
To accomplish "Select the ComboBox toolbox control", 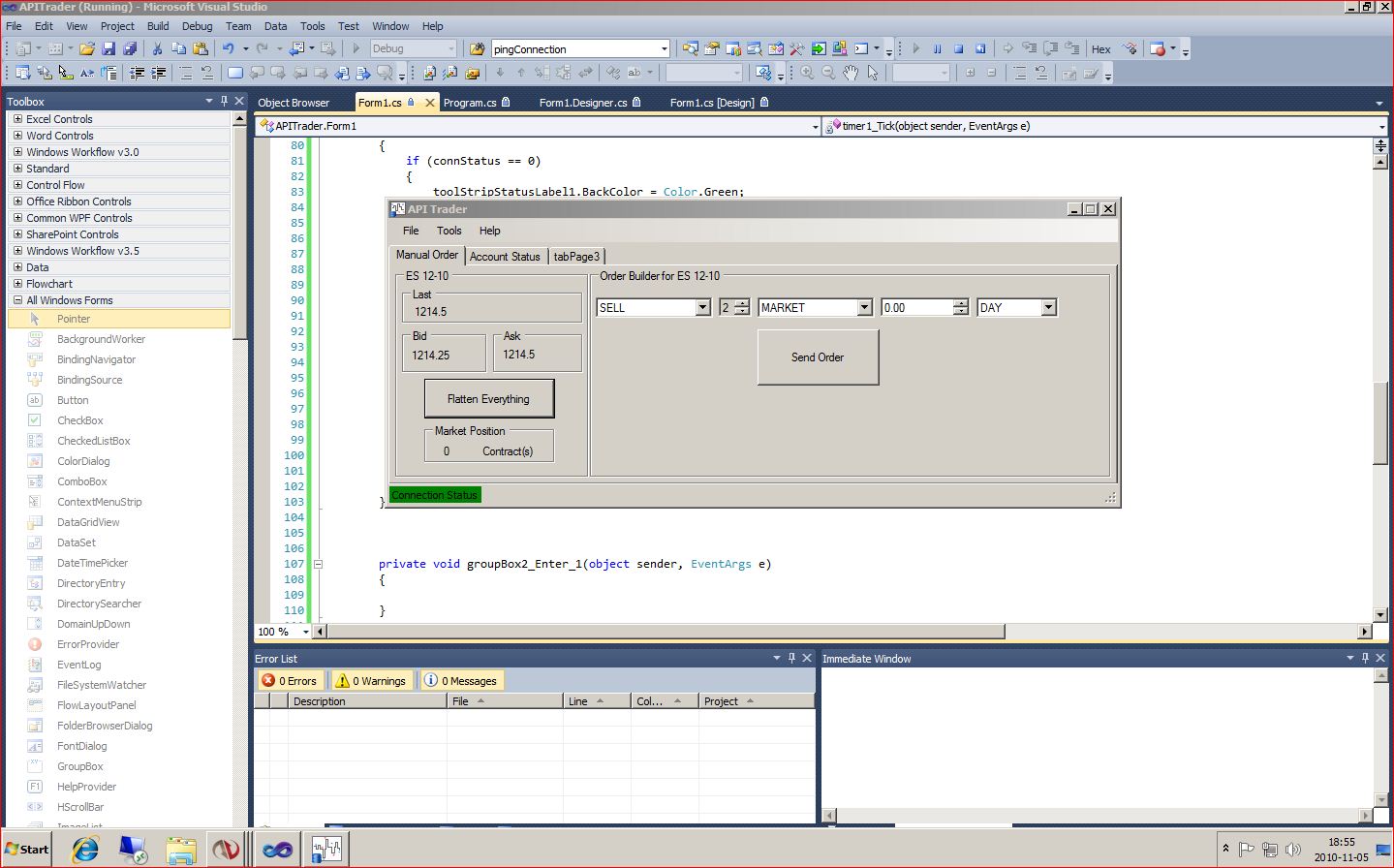I will [x=82, y=481].
